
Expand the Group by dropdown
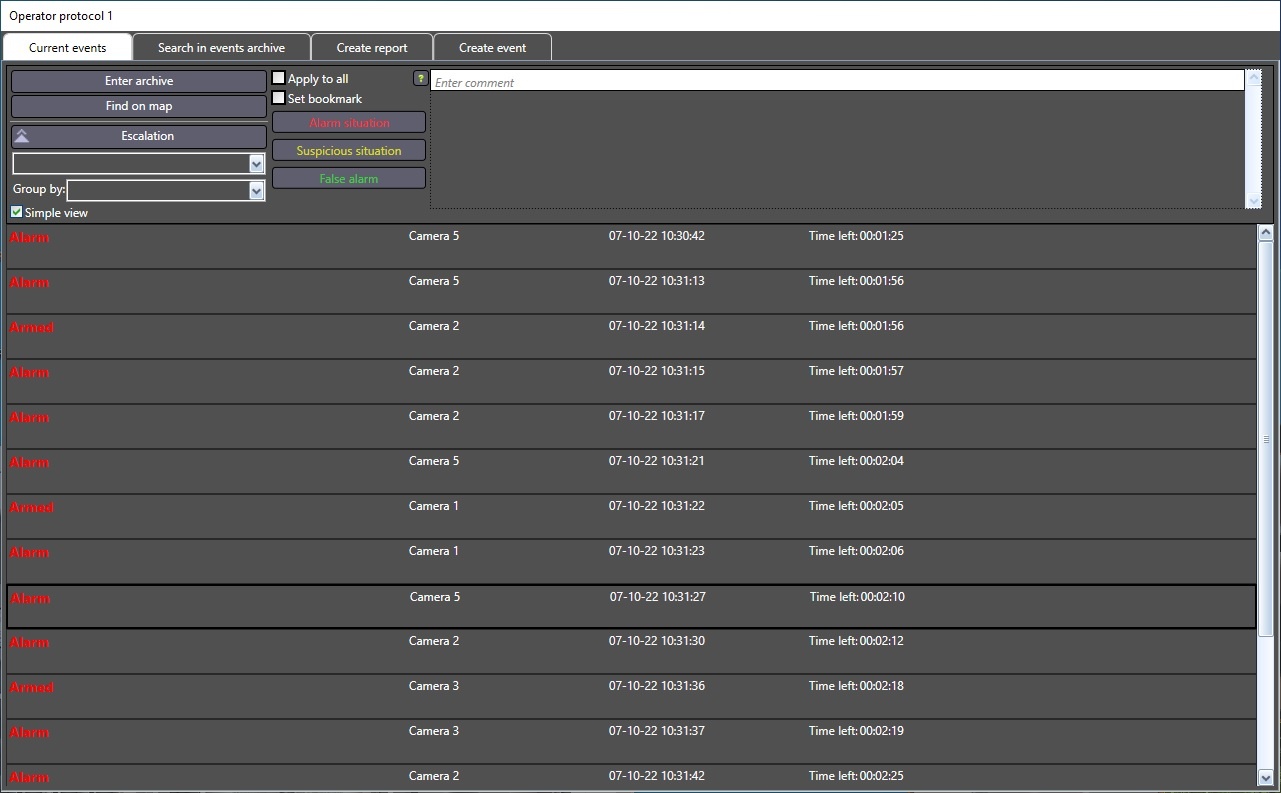[256, 190]
